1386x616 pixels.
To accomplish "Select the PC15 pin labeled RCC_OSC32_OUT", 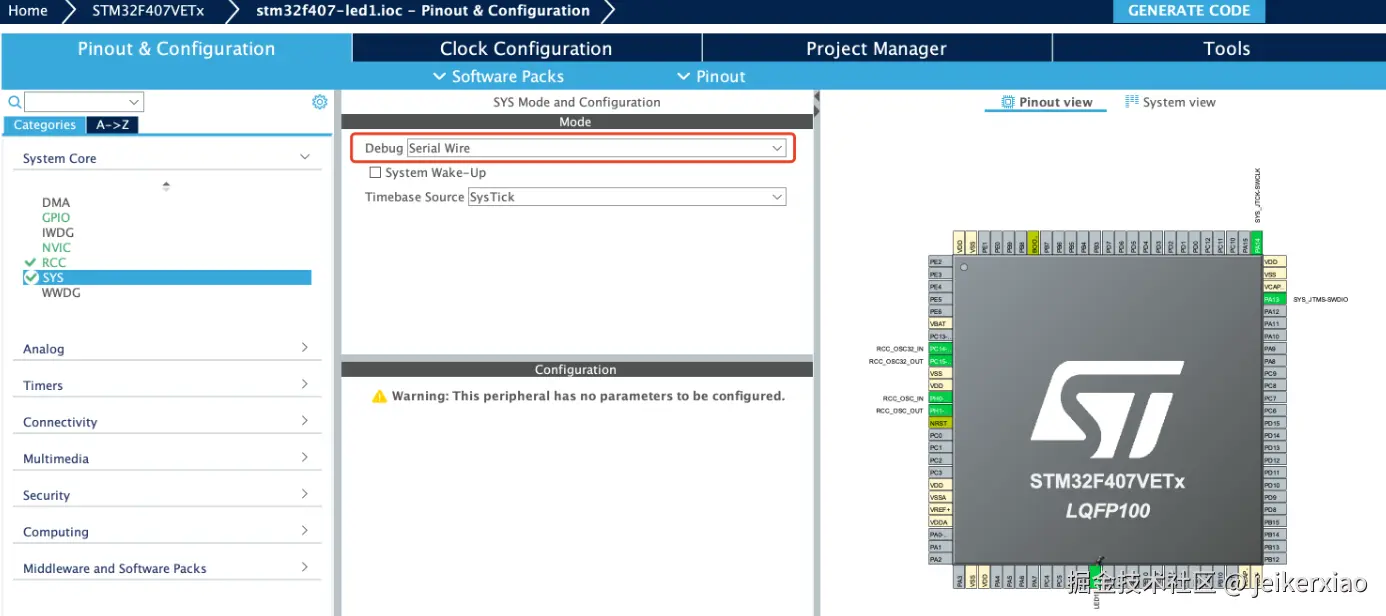I will pyautogui.click(x=941, y=361).
